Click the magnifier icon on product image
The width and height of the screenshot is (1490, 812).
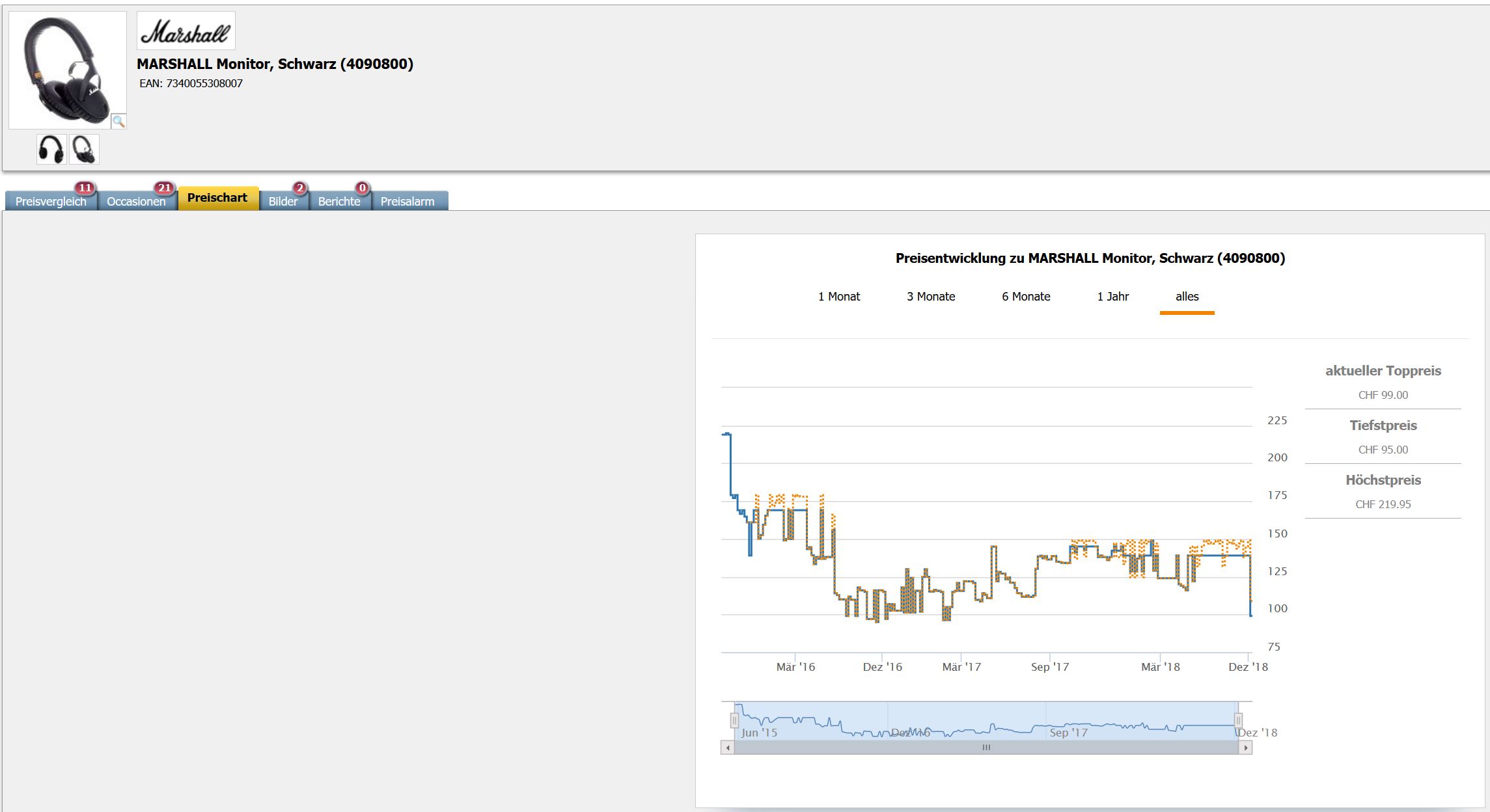click(118, 121)
